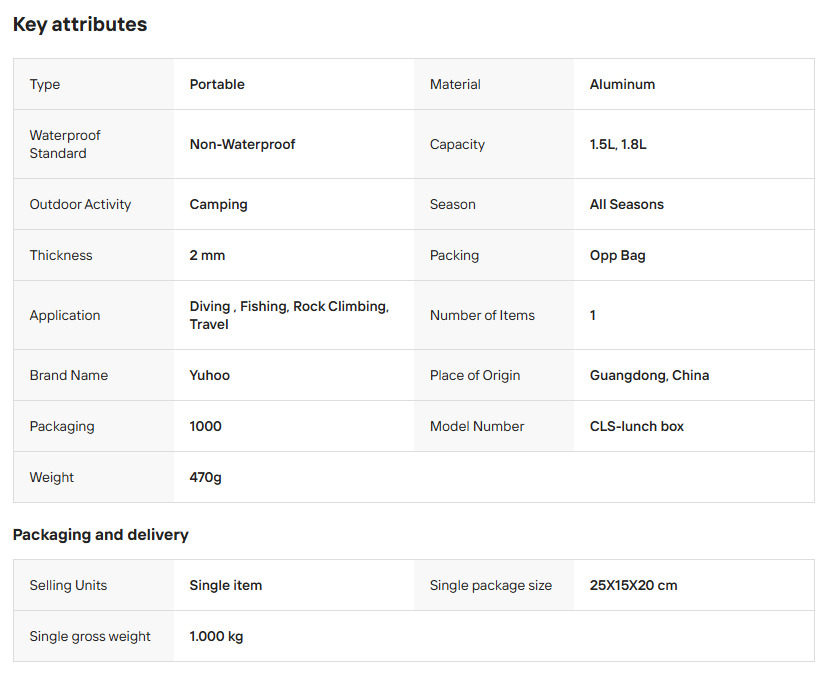Select the 2 mm thickness value
Screen dimensions: 838x675
[x=207, y=256]
